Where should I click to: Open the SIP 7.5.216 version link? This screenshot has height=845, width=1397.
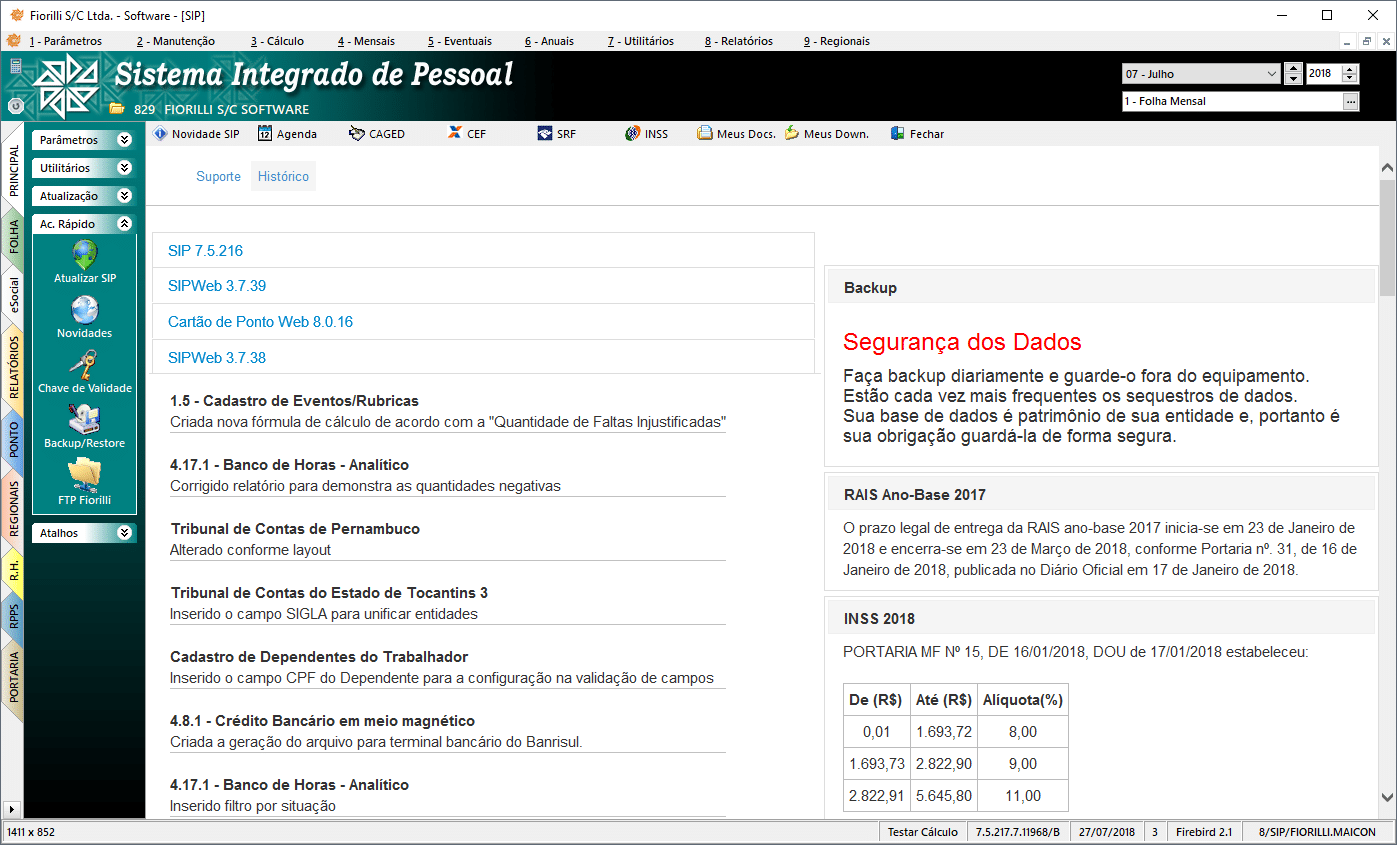[205, 251]
